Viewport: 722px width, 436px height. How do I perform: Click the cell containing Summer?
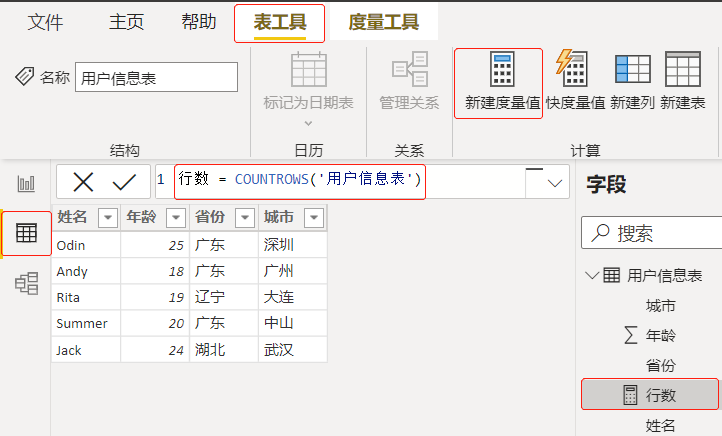[86, 323]
